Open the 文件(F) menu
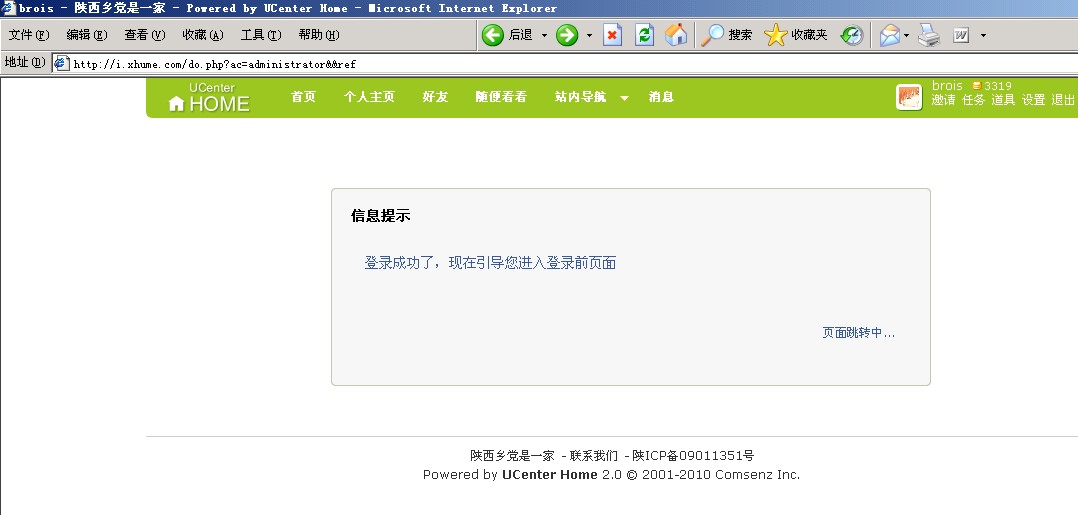1078x515 pixels. 28,35
